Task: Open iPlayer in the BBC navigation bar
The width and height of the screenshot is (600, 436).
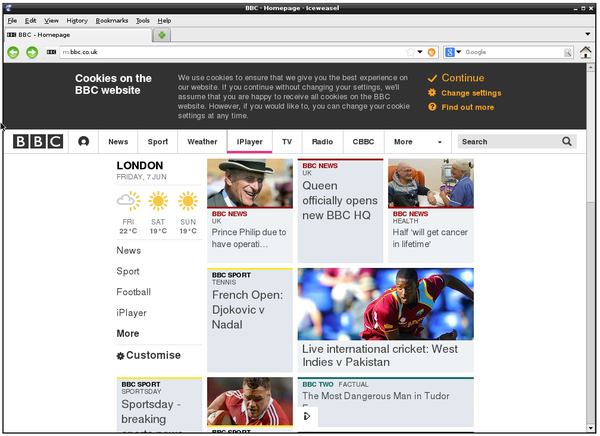Action: coord(249,142)
